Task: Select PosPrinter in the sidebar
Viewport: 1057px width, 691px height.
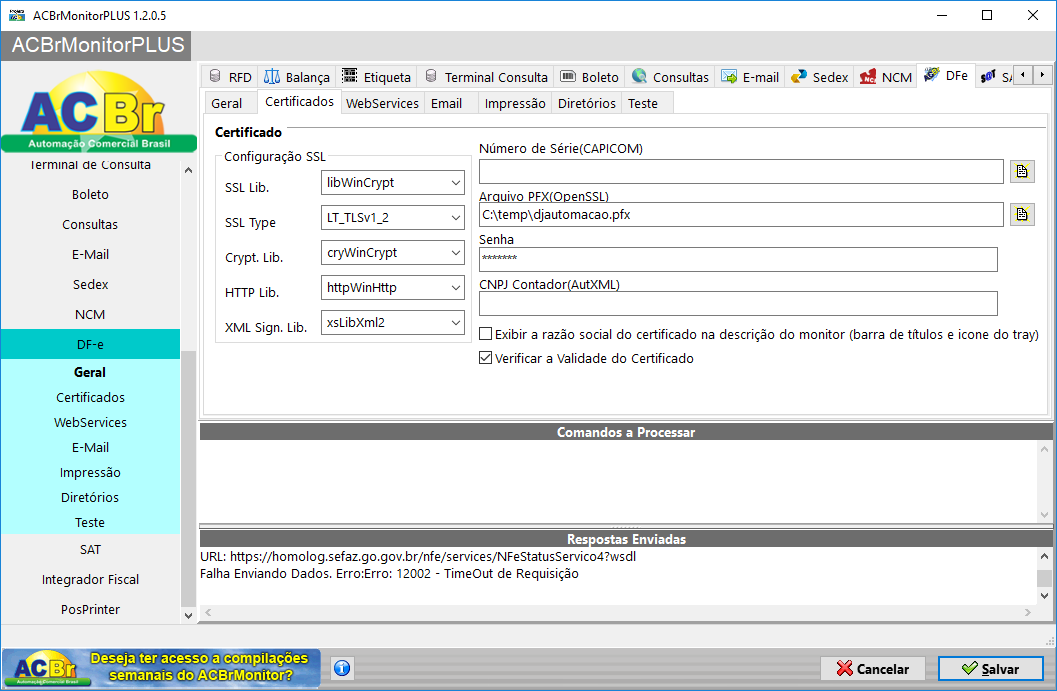Action: 90,609
